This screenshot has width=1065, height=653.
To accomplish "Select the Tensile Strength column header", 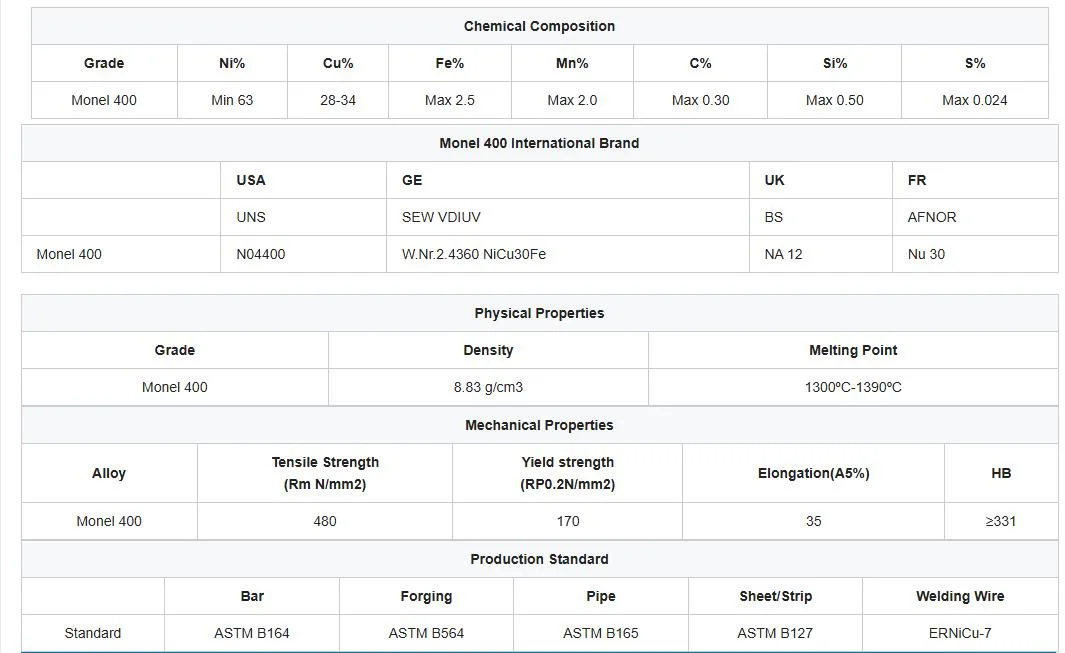I will tap(325, 473).
